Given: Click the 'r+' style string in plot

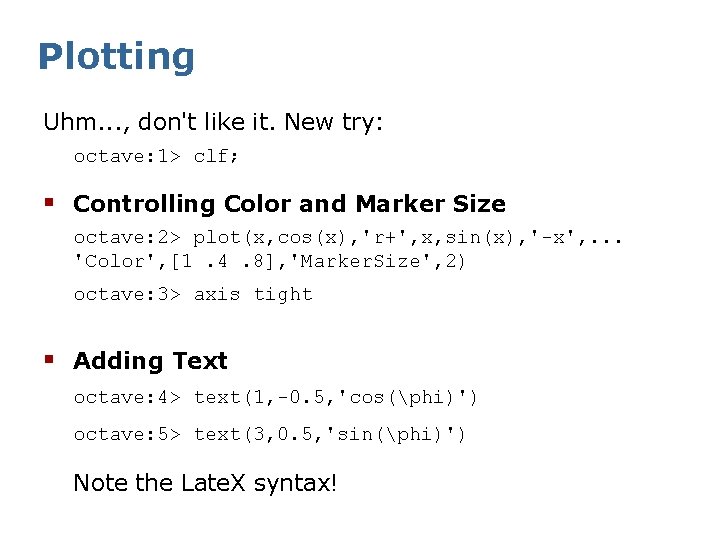Looking at the screenshot, I should click(x=384, y=238).
